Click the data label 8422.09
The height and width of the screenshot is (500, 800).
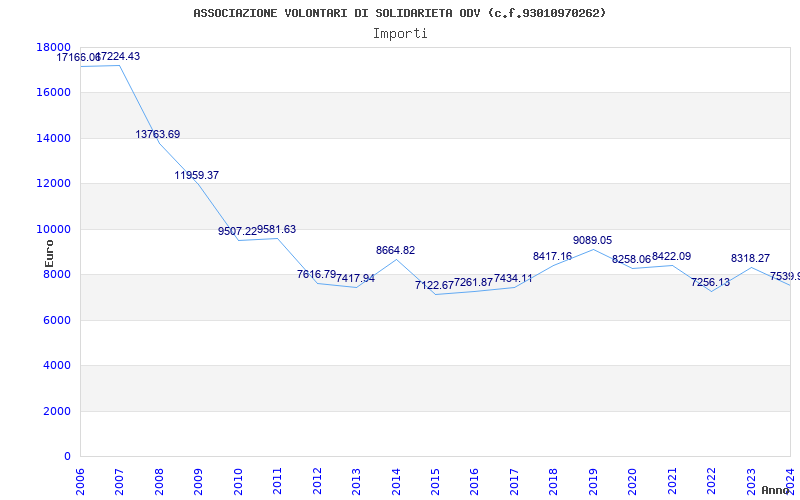671,256
